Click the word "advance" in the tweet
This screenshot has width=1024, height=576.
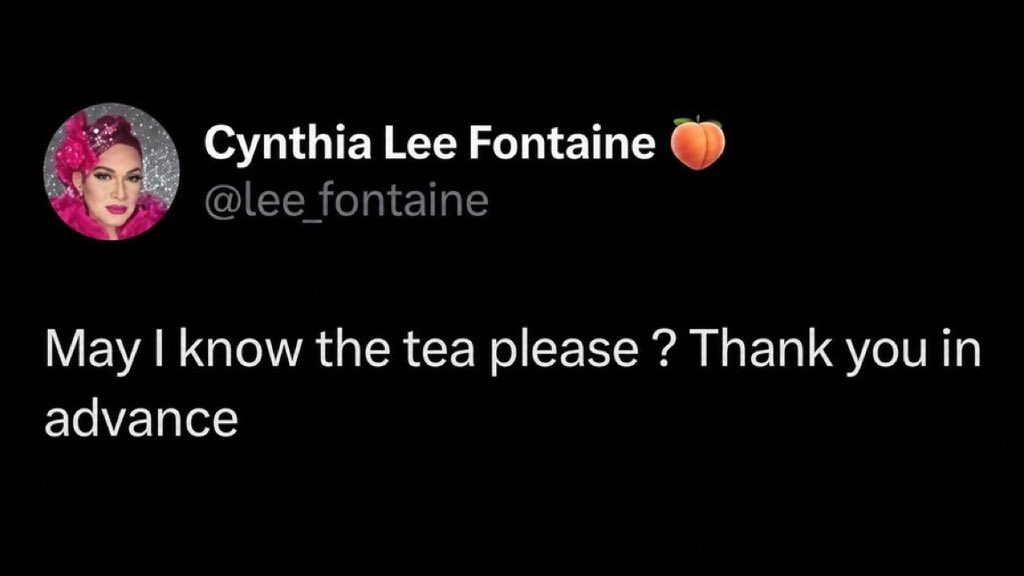pyautogui.click(x=141, y=419)
